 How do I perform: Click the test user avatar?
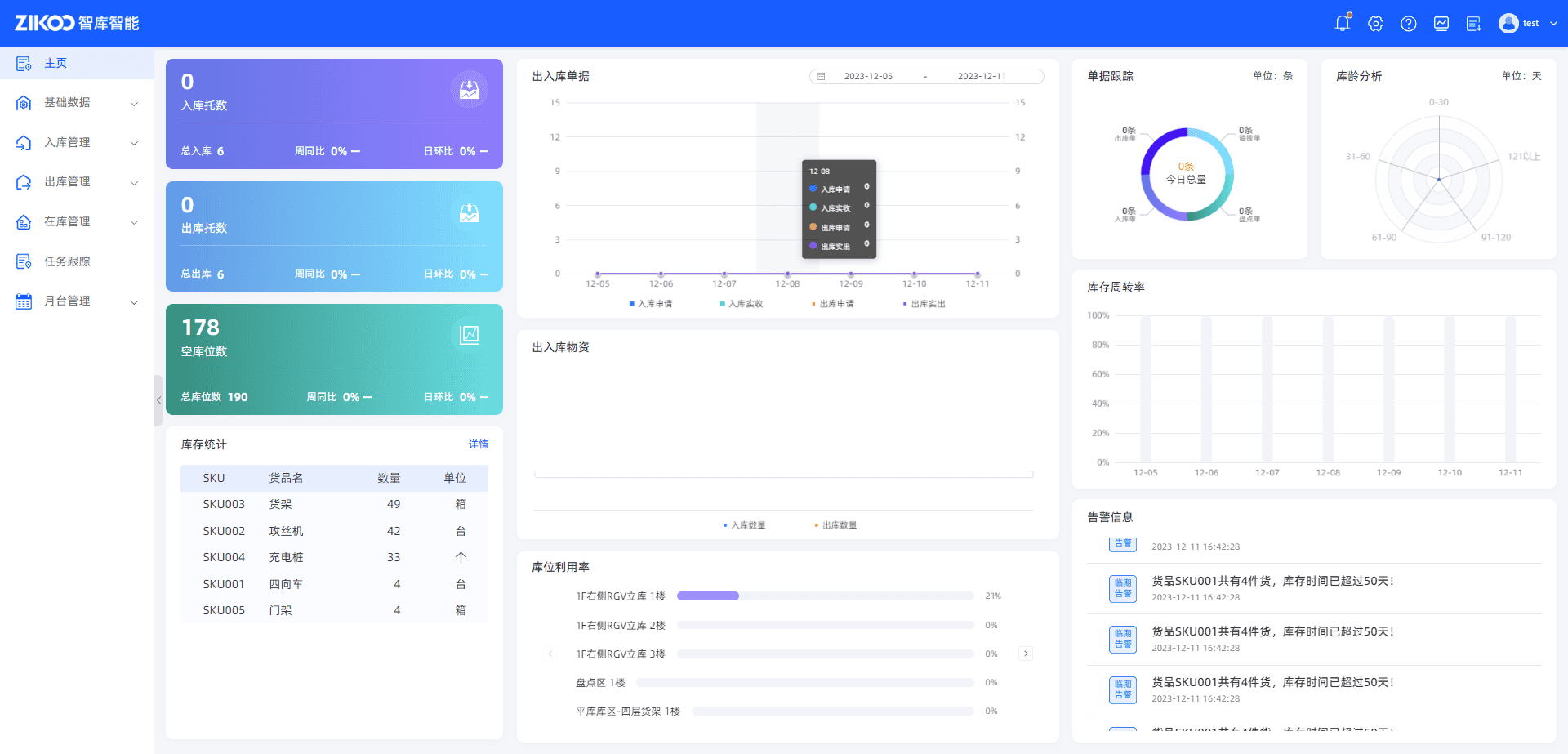coord(1508,23)
